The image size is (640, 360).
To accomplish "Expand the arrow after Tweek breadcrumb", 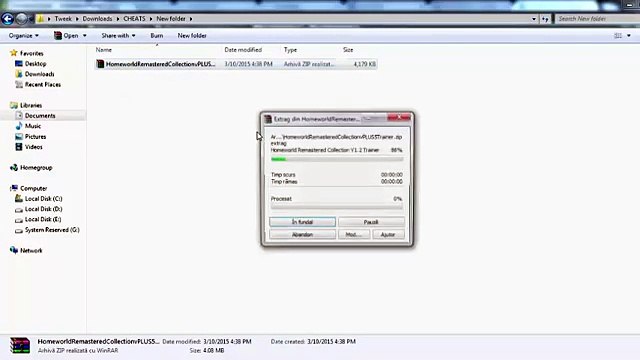I will click(x=77, y=19).
